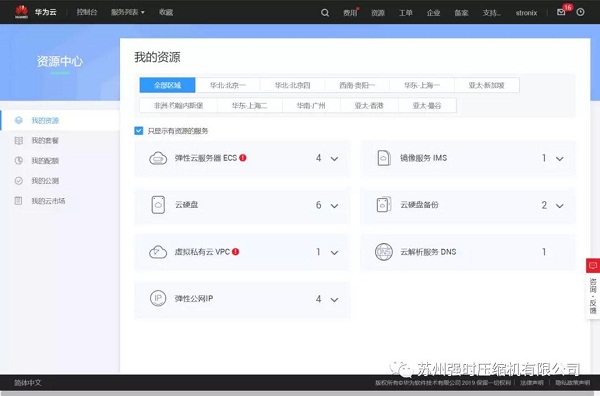Image resolution: width=600 pixels, height=396 pixels.
Task: Open the 服务列表 dropdown menu
Action: point(128,12)
